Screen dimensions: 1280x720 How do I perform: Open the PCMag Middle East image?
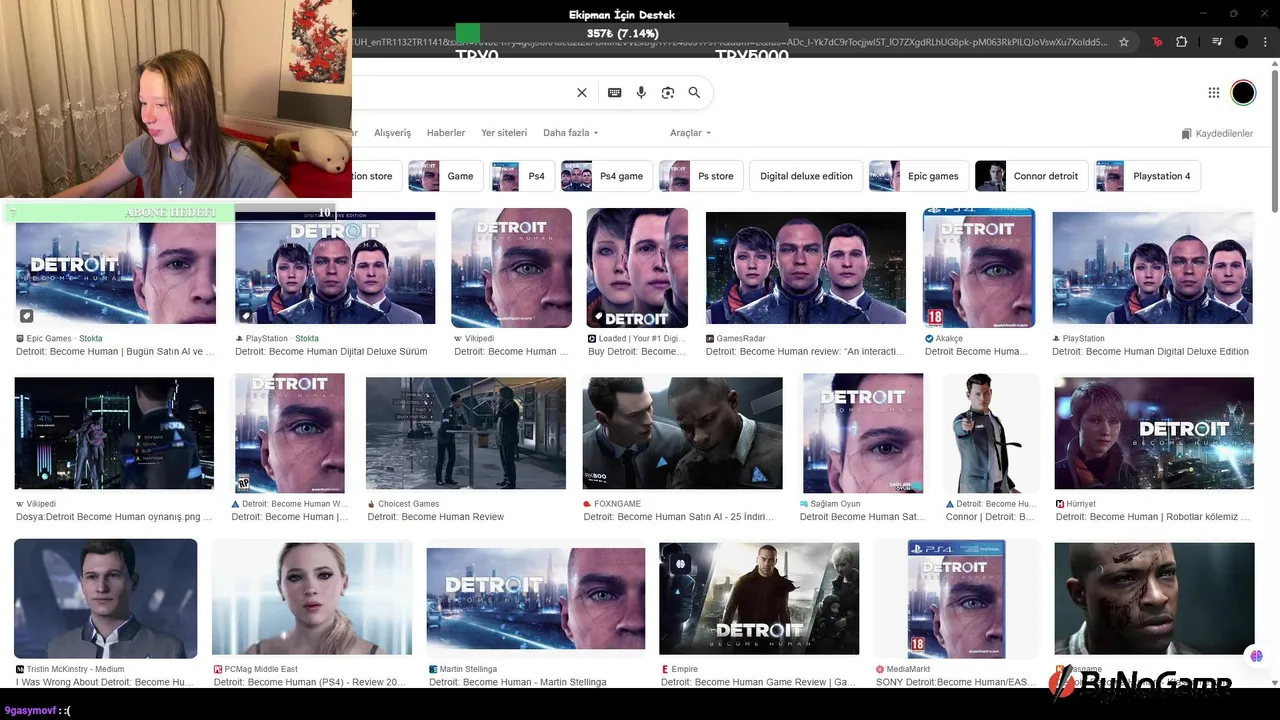(312, 599)
